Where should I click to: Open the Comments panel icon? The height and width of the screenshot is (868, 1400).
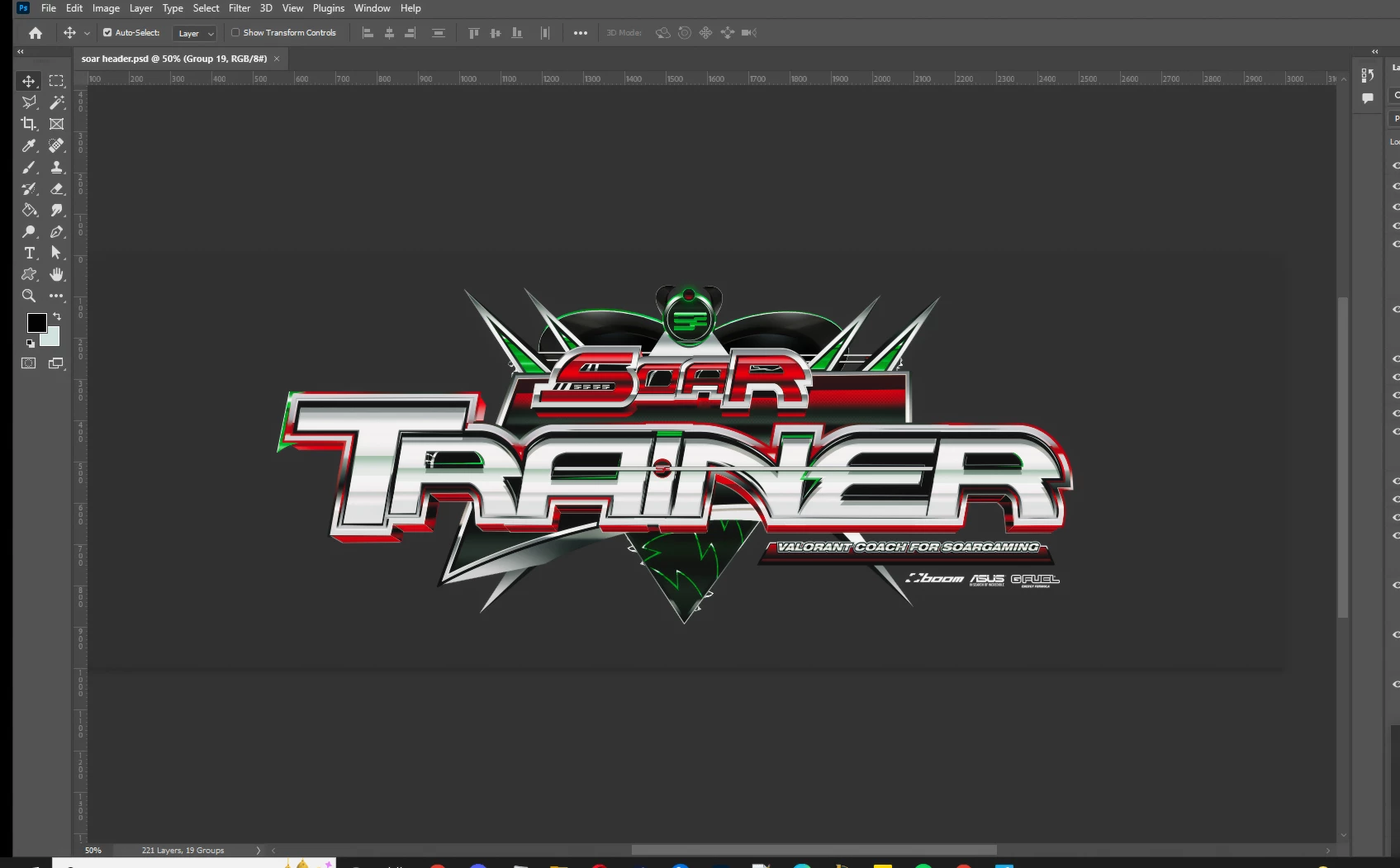(1368, 98)
